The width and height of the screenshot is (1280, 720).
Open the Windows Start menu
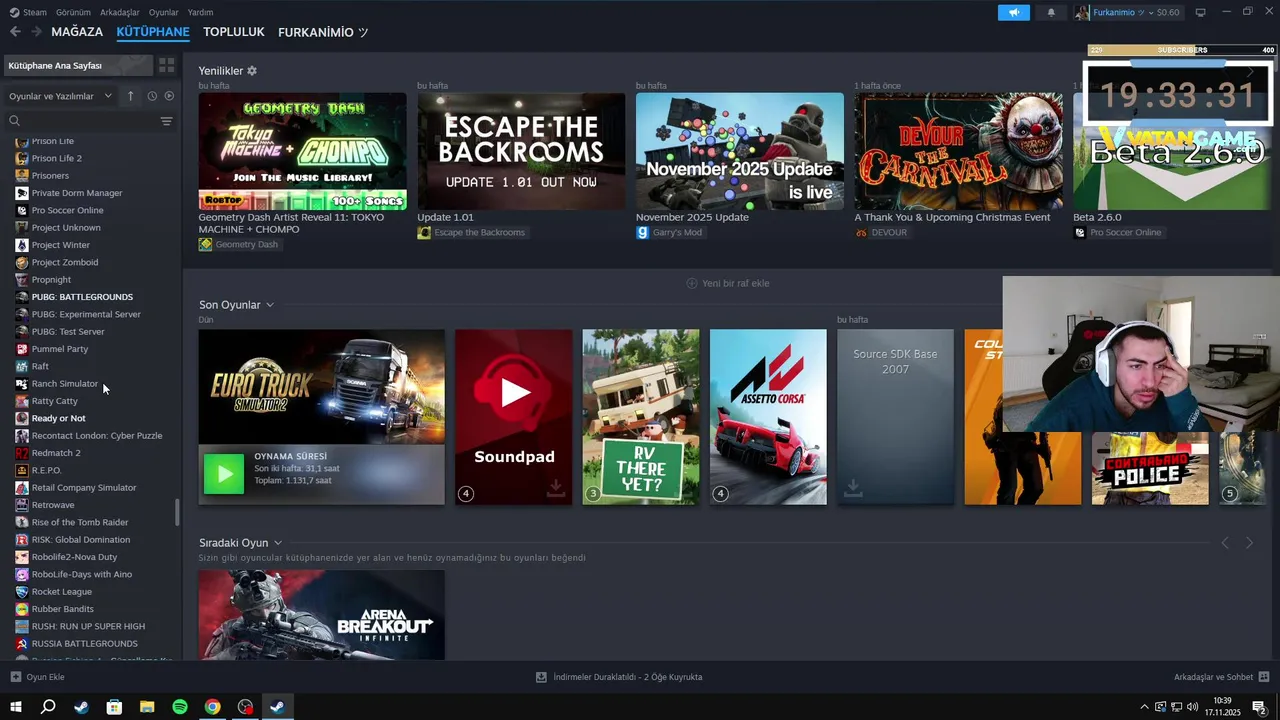pyautogui.click(x=16, y=707)
